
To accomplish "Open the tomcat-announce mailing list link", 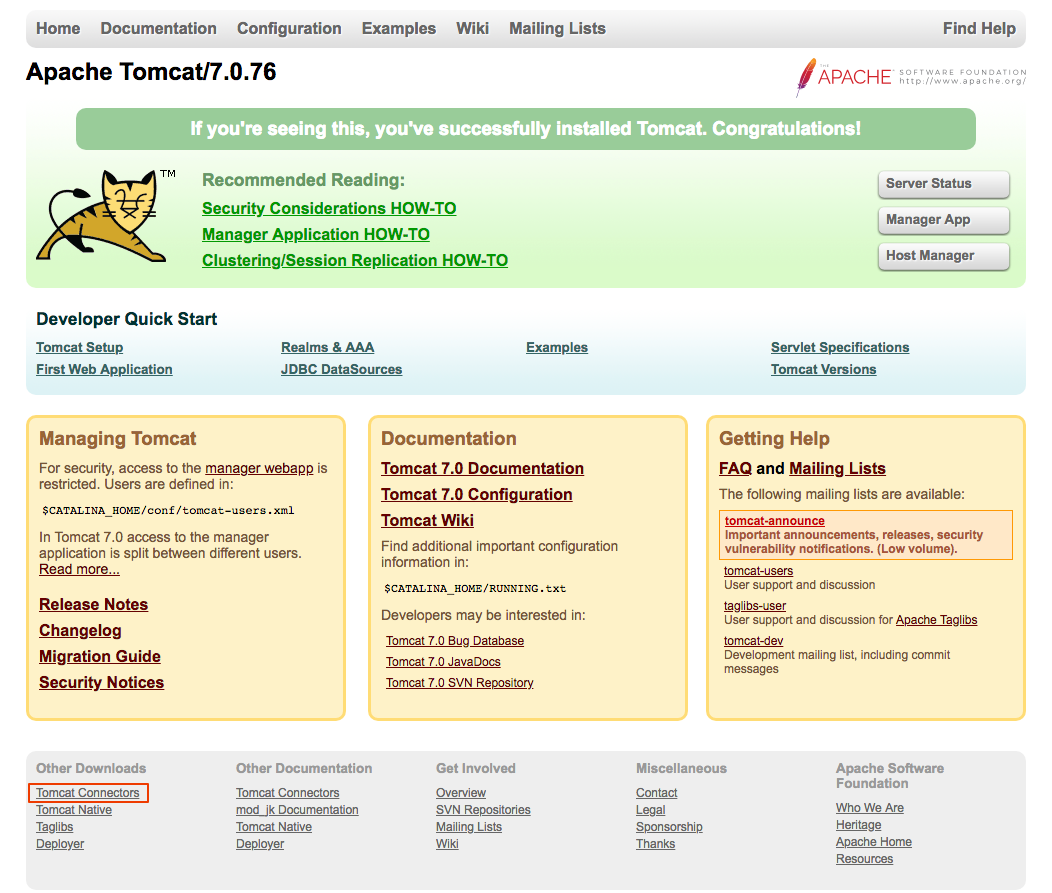I will (x=774, y=521).
